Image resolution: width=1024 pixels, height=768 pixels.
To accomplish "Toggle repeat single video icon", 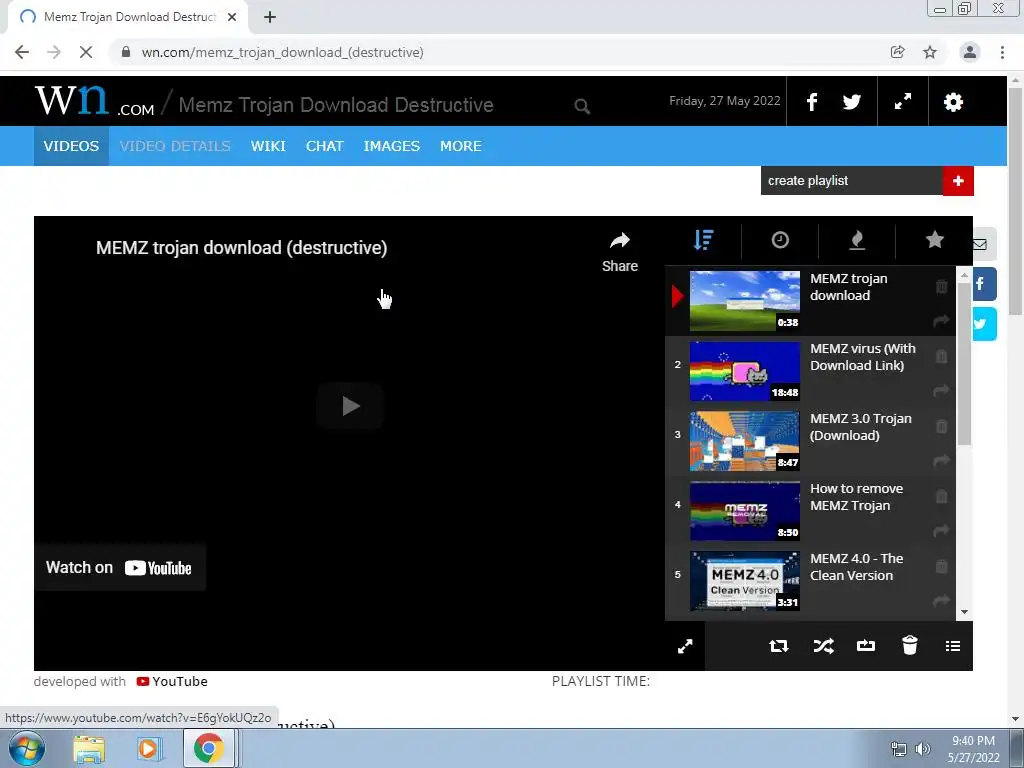I will tap(866, 646).
